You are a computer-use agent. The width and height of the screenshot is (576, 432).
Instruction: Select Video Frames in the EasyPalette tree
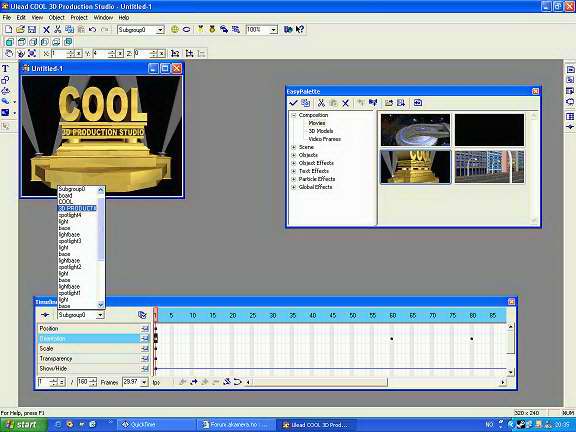click(324, 139)
